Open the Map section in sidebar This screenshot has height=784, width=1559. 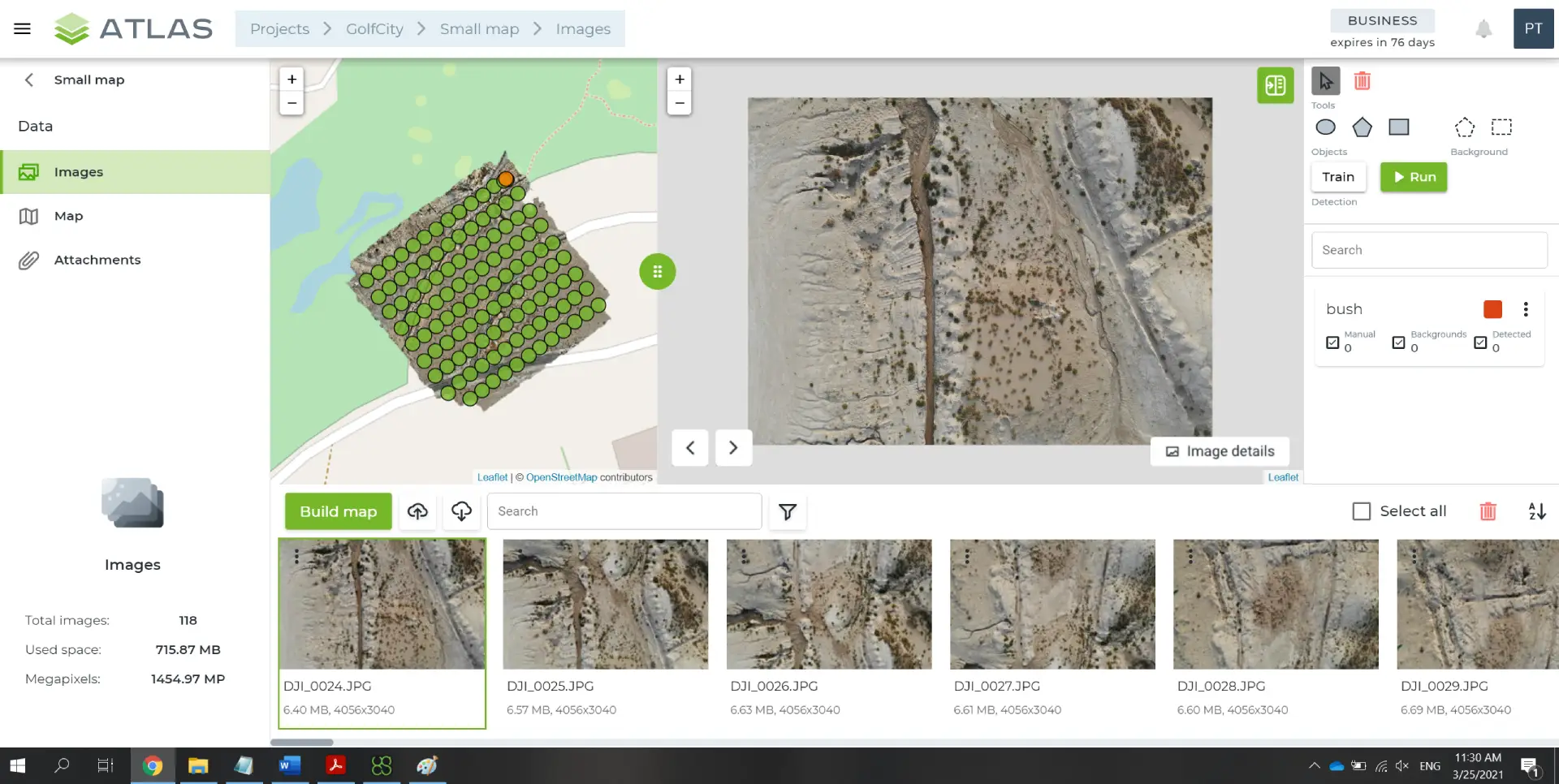click(x=69, y=216)
